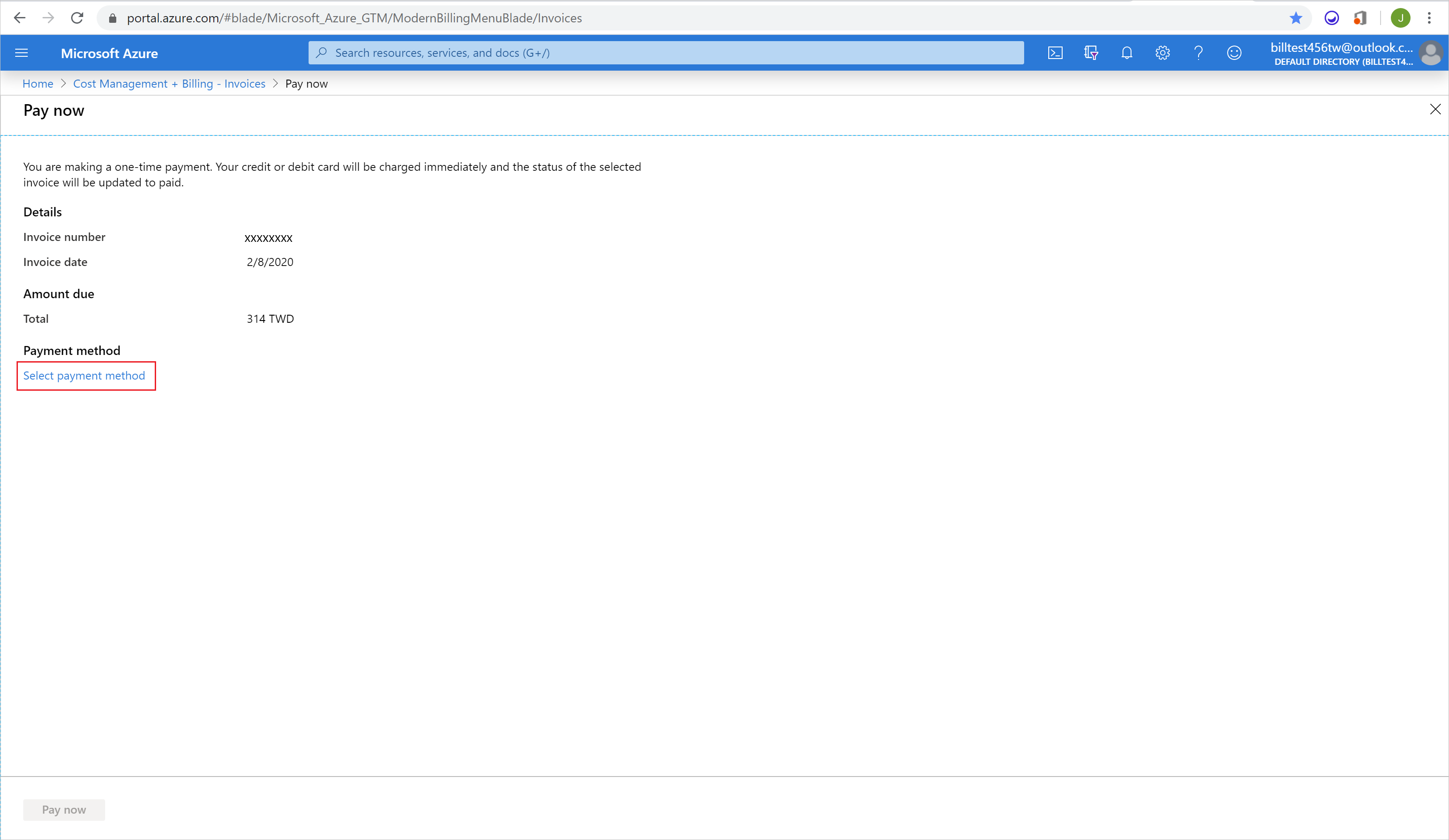Click the back navigation arrow

(21, 17)
